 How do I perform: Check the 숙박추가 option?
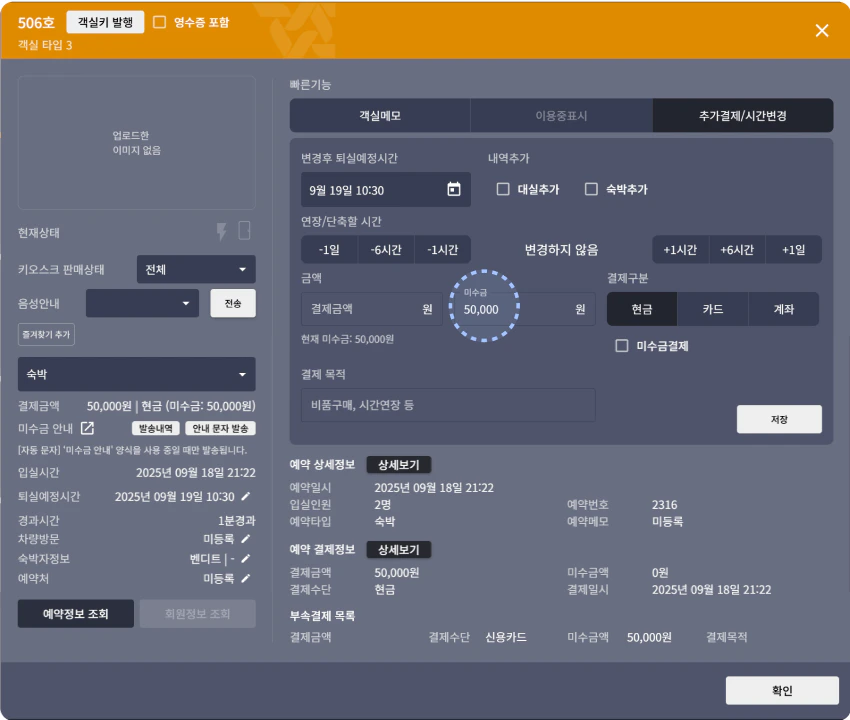pos(591,189)
